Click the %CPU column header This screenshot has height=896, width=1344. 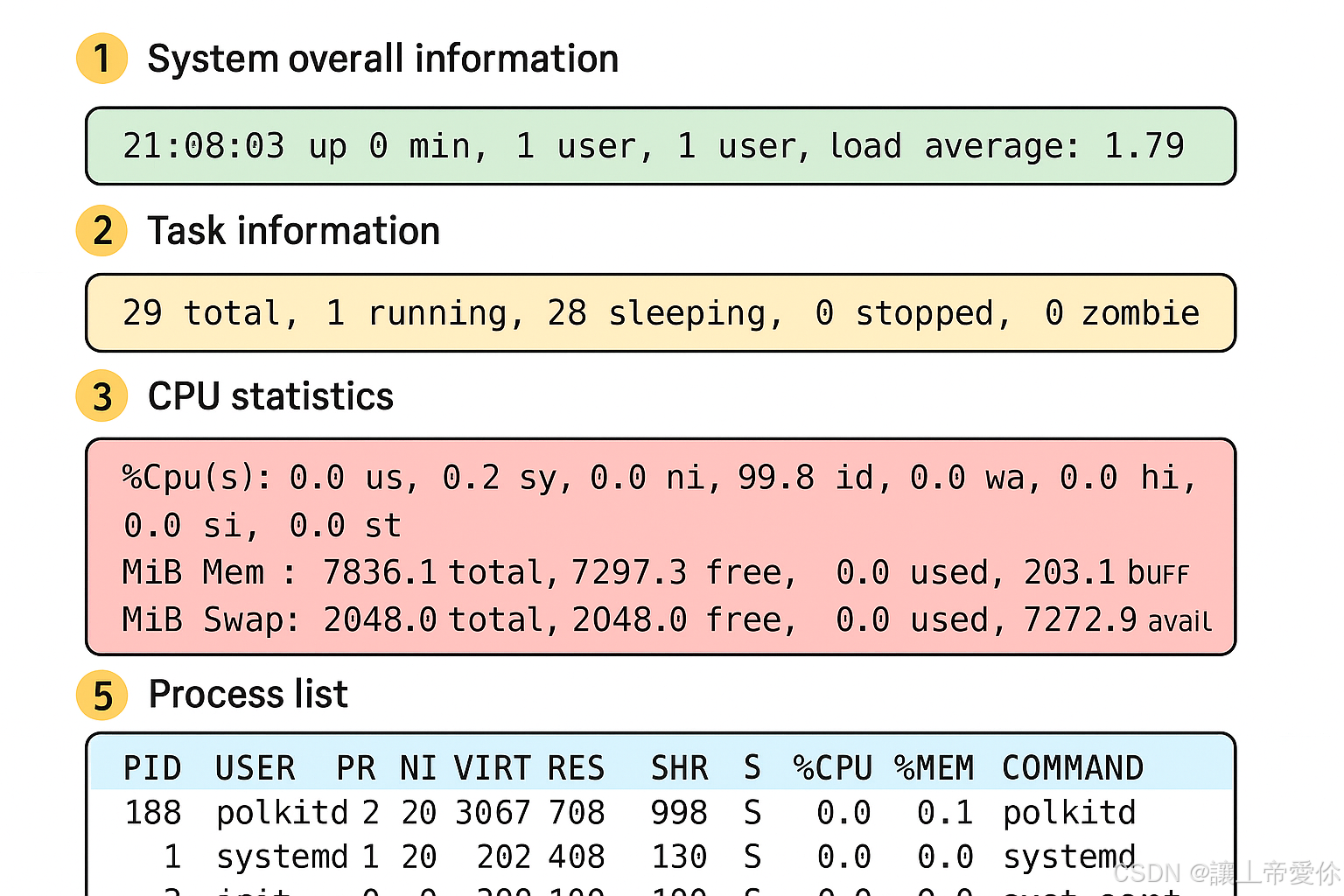coord(833,768)
